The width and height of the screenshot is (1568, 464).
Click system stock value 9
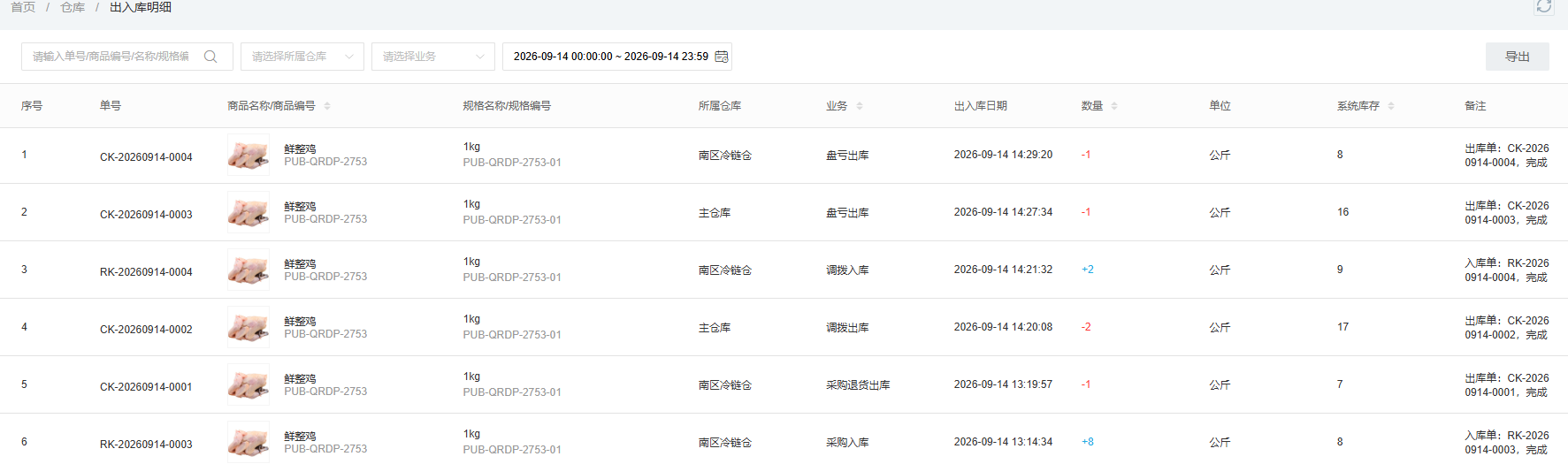tap(1340, 270)
